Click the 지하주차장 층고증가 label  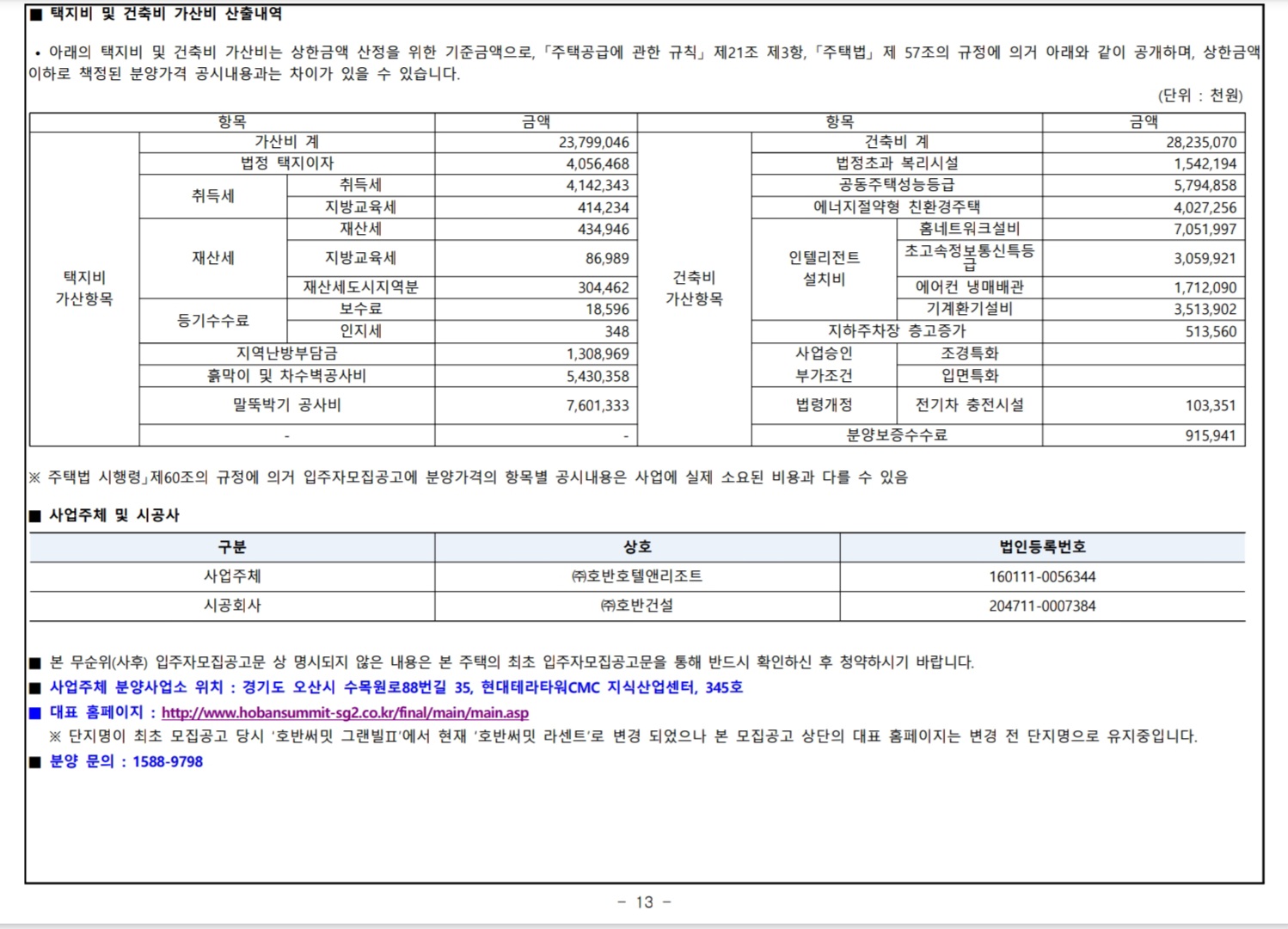[897, 331]
